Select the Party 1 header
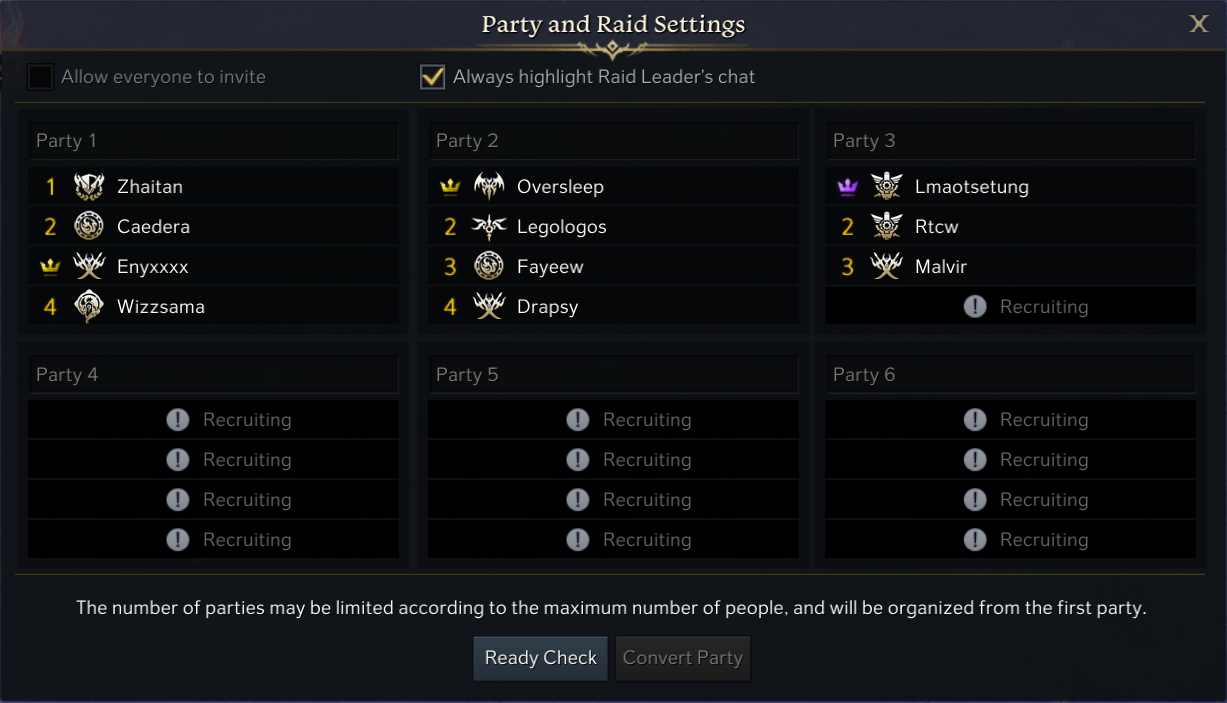 [x=213, y=141]
